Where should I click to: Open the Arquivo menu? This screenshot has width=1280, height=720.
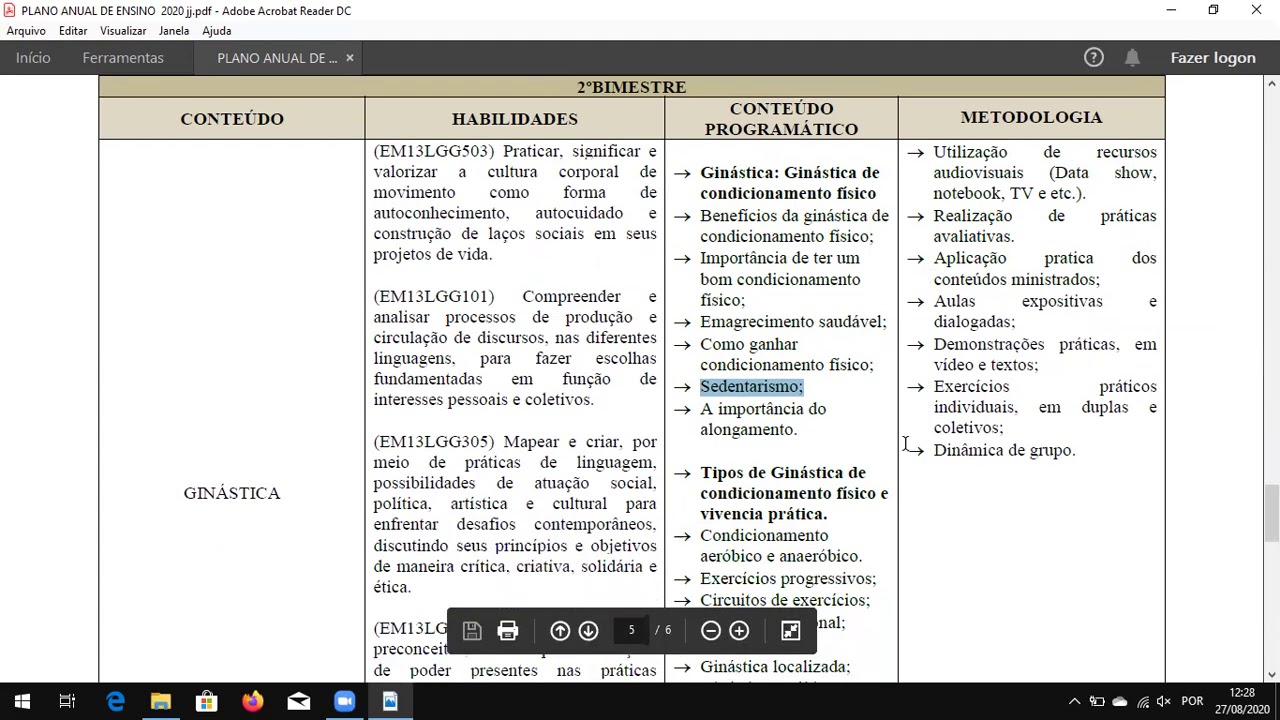pos(26,31)
